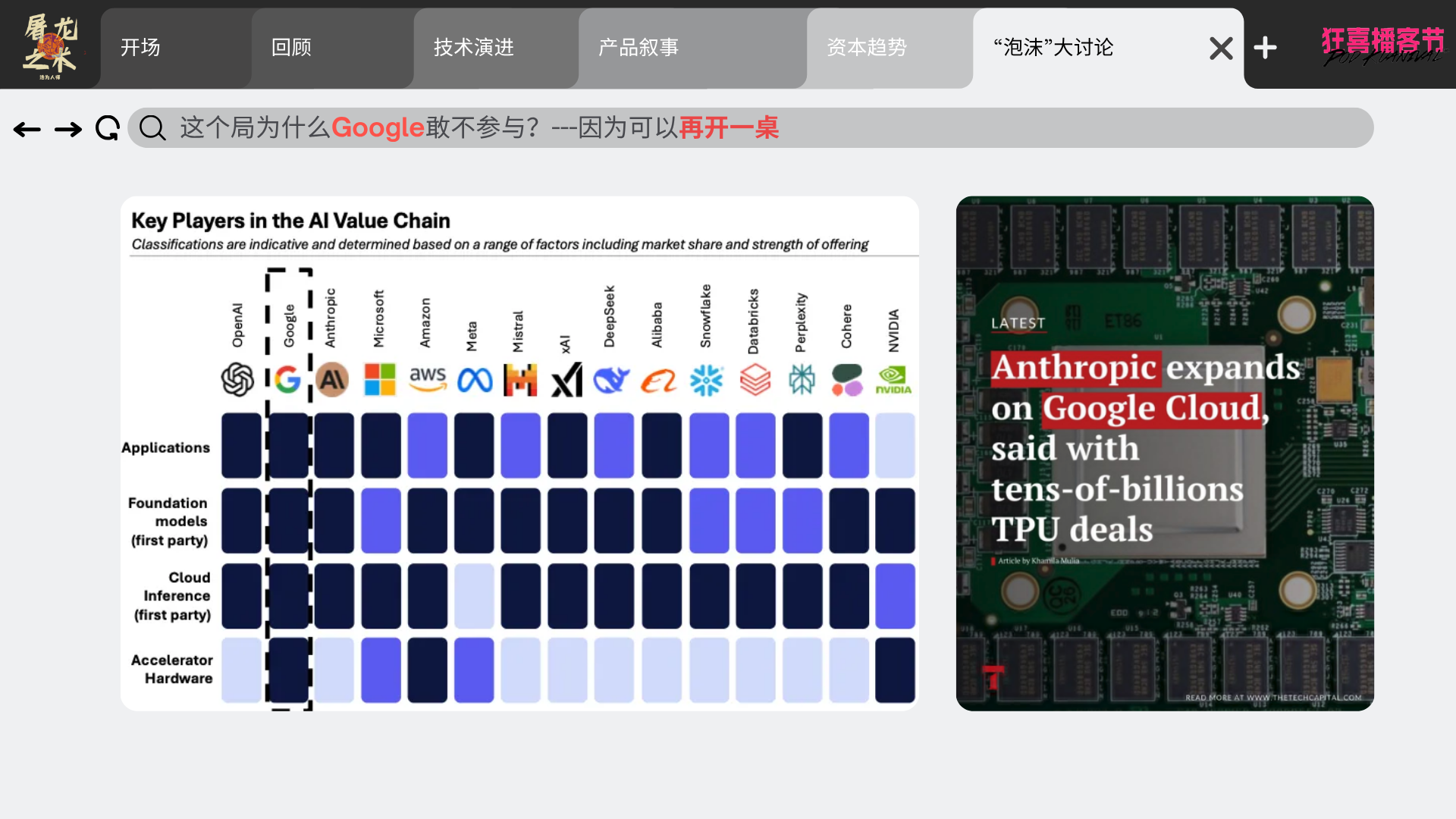The height and width of the screenshot is (819, 1456).
Task: Open a new tab with plus icon
Action: point(1265,48)
